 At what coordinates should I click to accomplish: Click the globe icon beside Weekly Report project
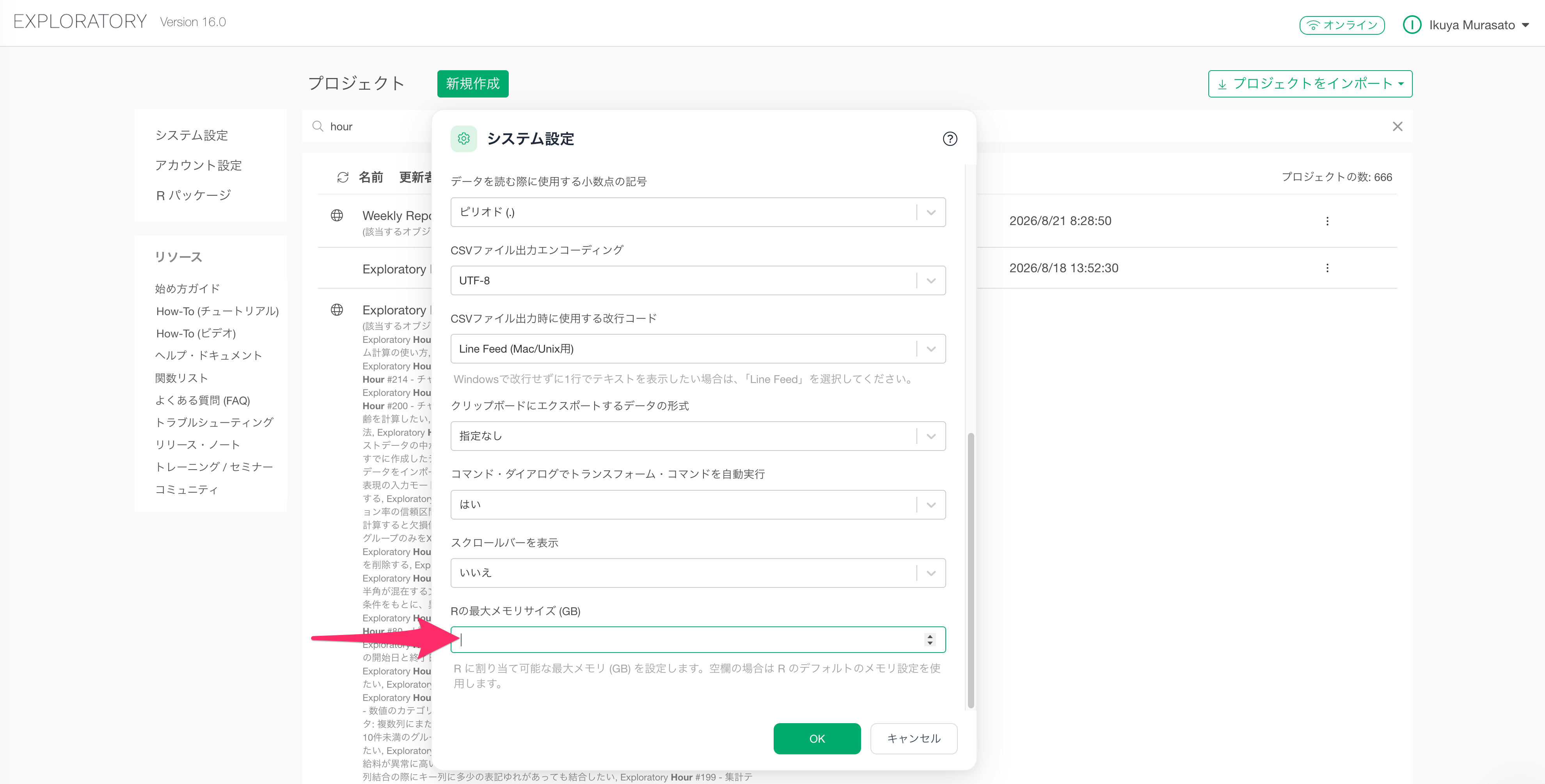337,216
